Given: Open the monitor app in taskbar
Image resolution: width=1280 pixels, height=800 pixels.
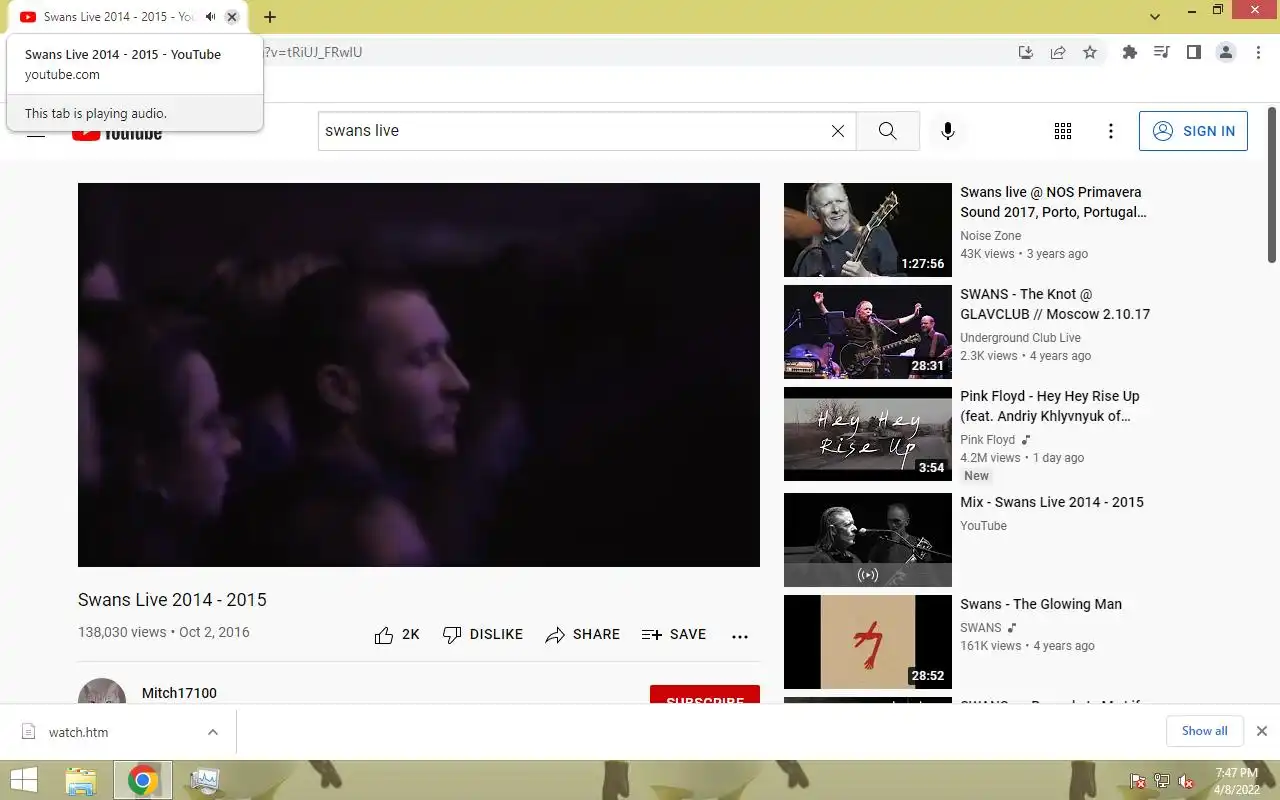Looking at the screenshot, I should click(x=204, y=780).
